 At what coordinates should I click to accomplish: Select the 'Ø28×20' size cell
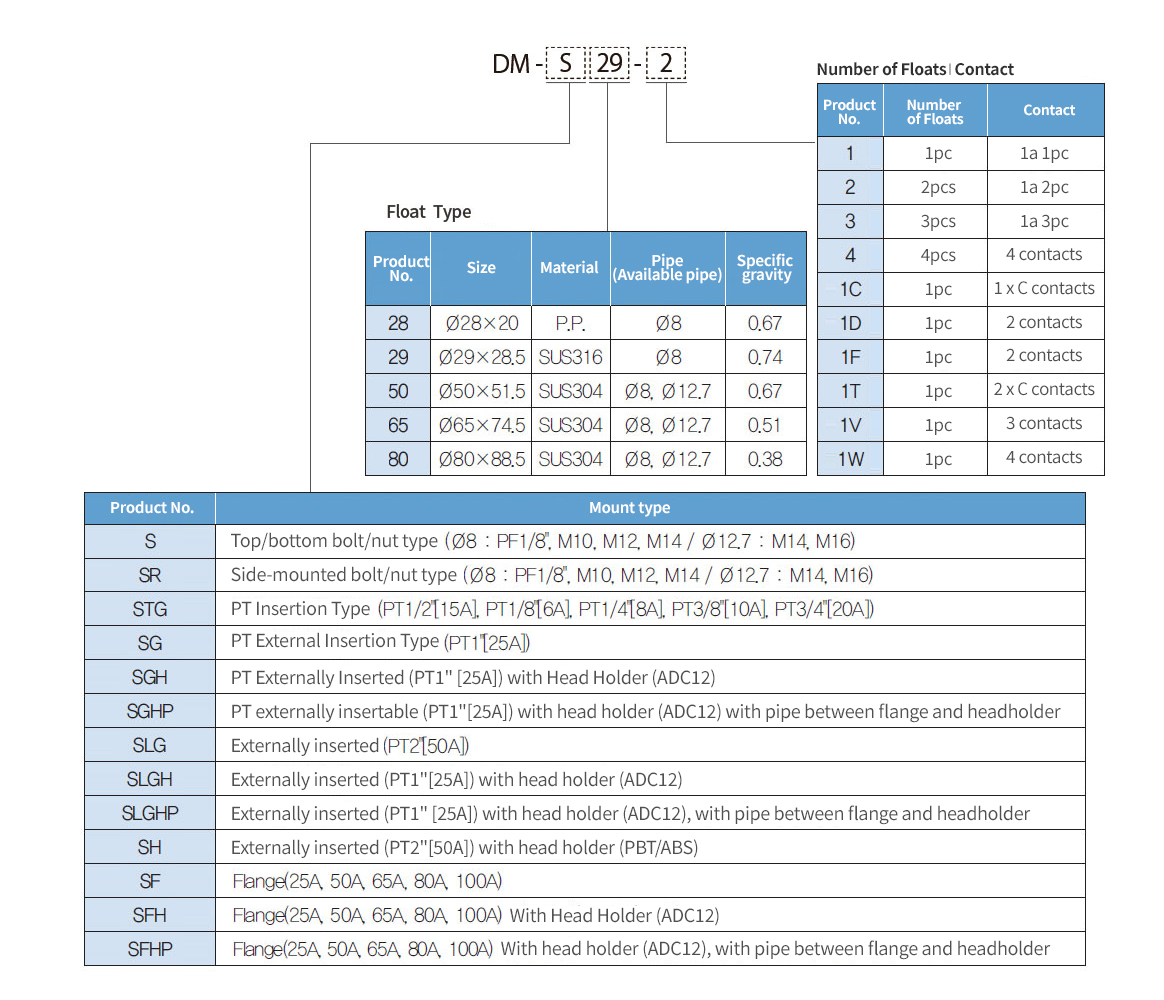[x=481, y=323]
